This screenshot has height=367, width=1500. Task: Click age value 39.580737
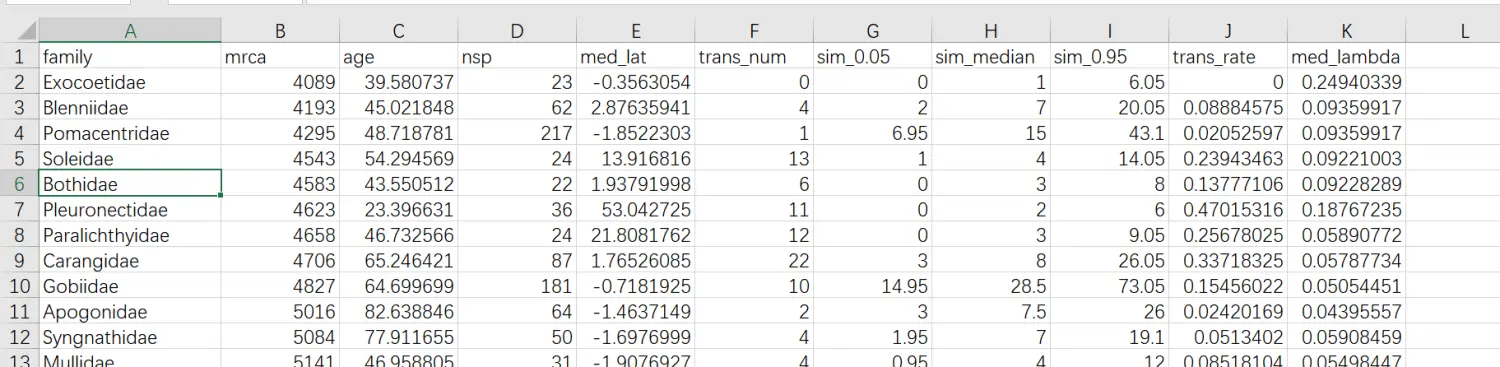tap(398, 82)
